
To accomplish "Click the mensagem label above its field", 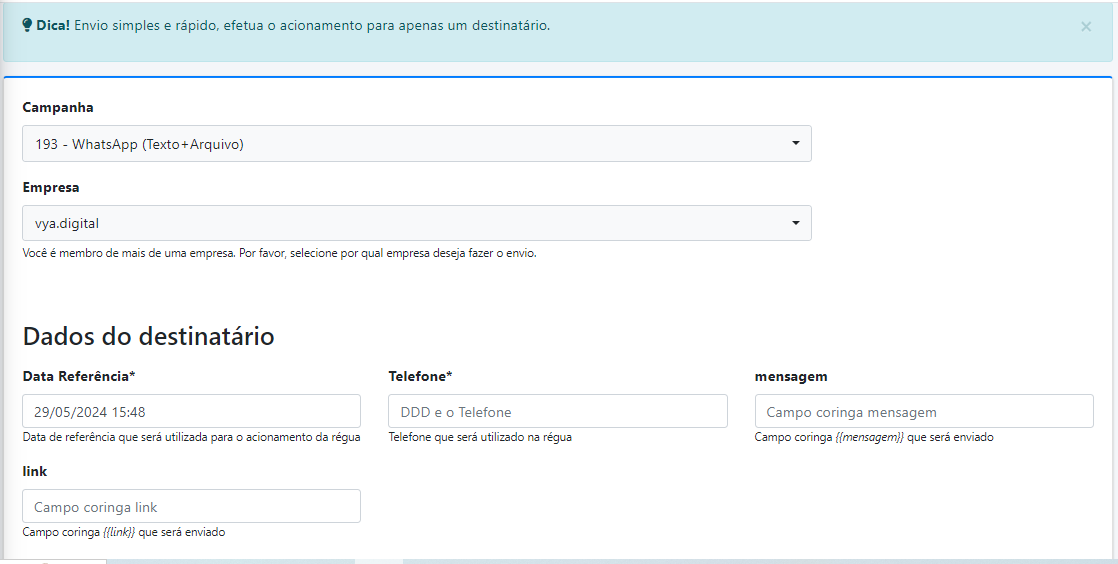I will coord(790,376).
